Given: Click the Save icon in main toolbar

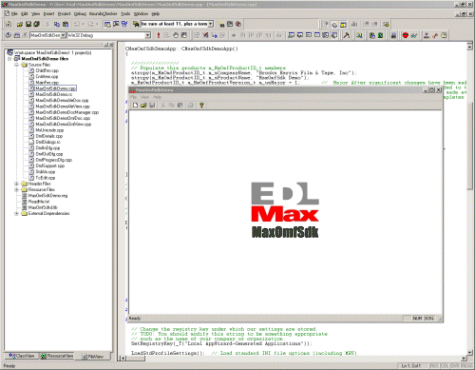Looking at the screenshot, I should [x=28, y=24].
